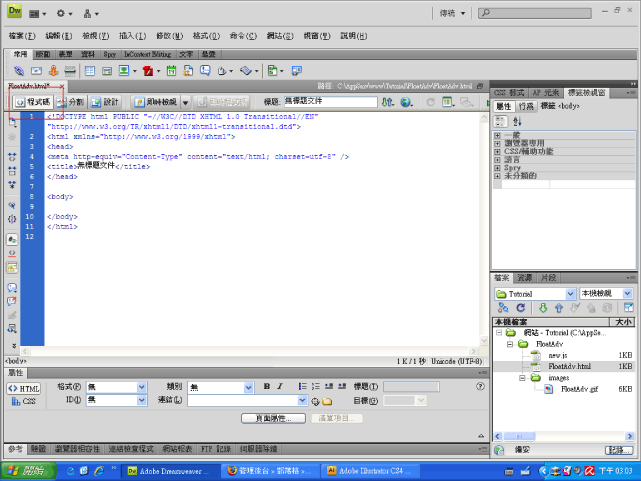Click the Images insert icon
This screenshot has width=641, height=481.
124,71
